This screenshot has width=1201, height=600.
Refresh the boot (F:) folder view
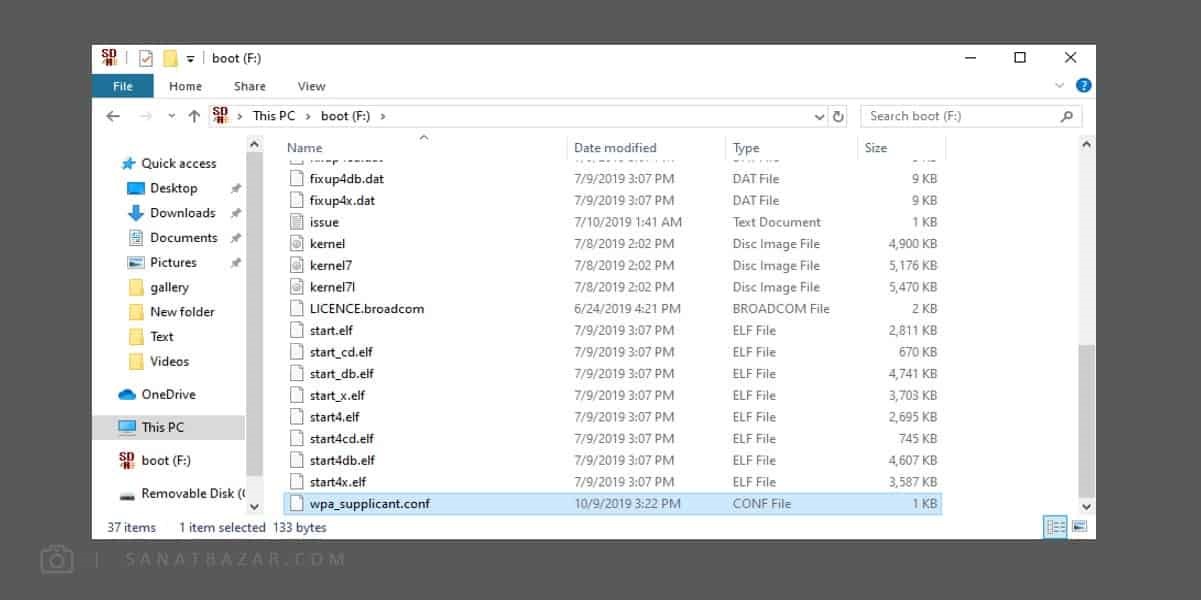pos(838,116)
